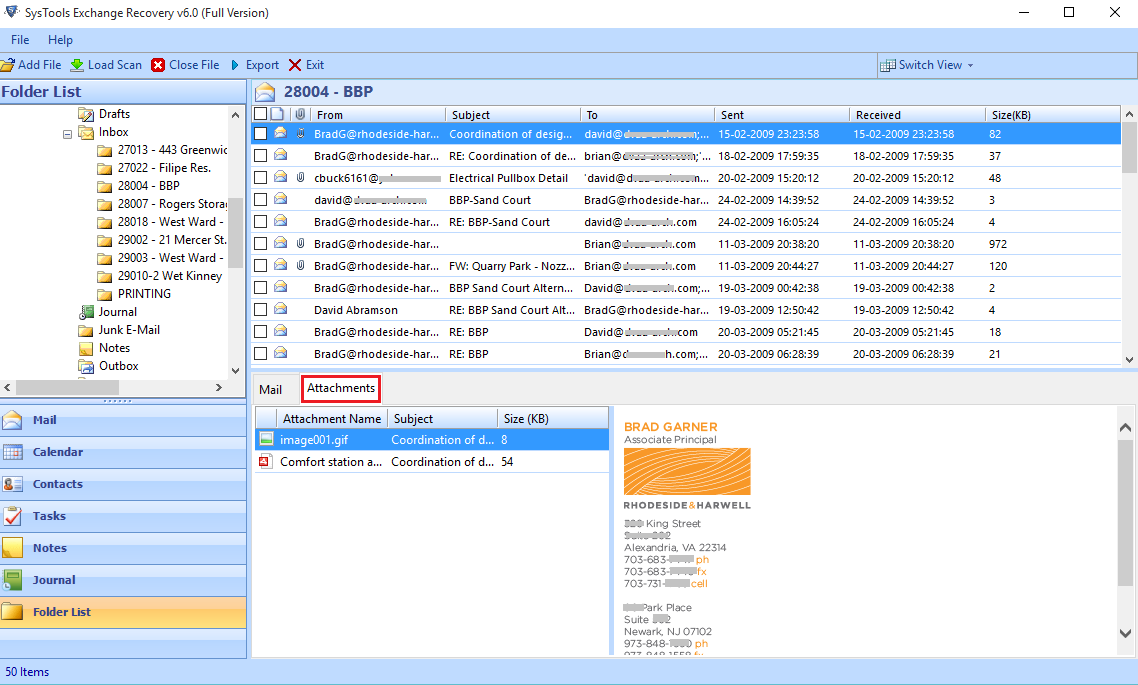Image resolution: width=1138 pixels, height=685 pixels.
Task: Open the Switch View dropdown arrow
Action: pos(970,65)
